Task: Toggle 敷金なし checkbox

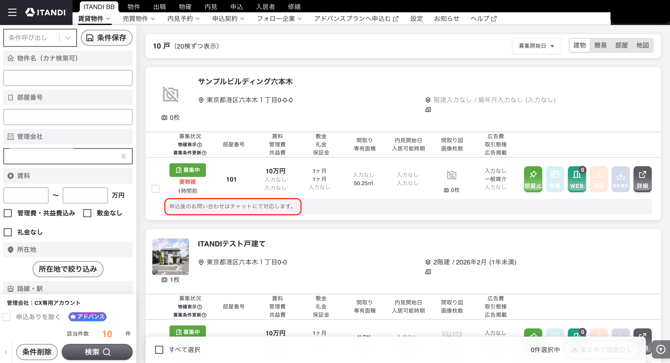Action: pyautogui.click(x=87, y=213)
